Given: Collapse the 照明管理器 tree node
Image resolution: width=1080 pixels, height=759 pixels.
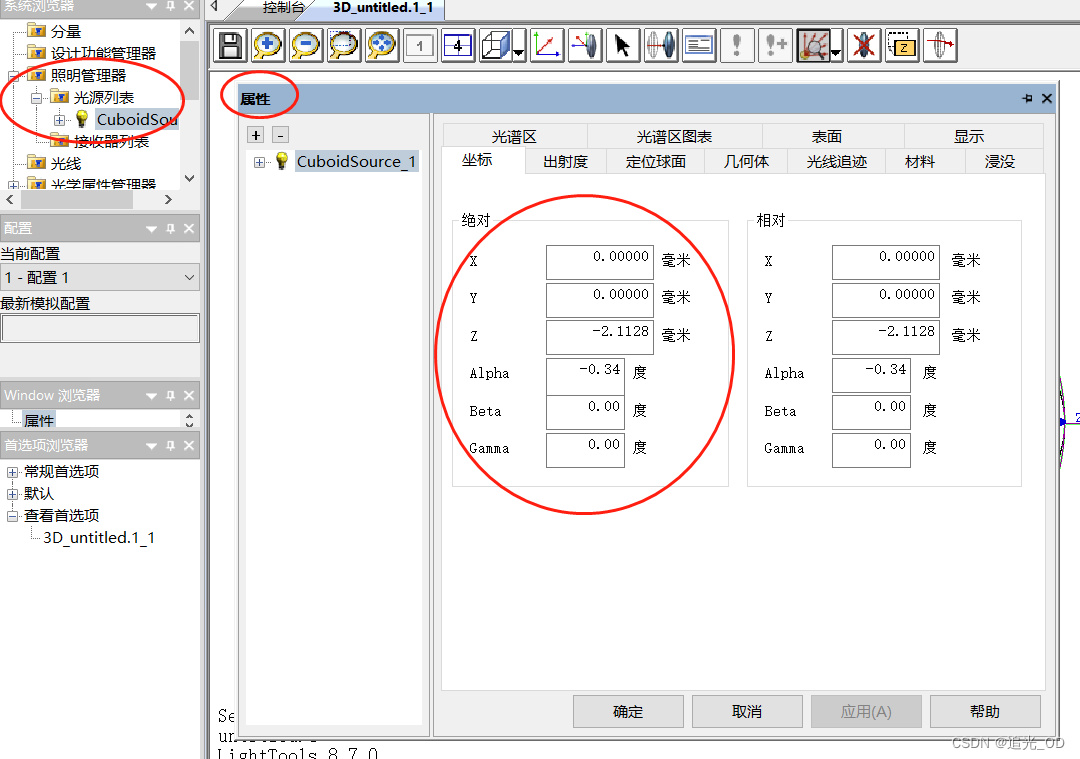Looking at the screenshot, I should (x=13, y=76).
